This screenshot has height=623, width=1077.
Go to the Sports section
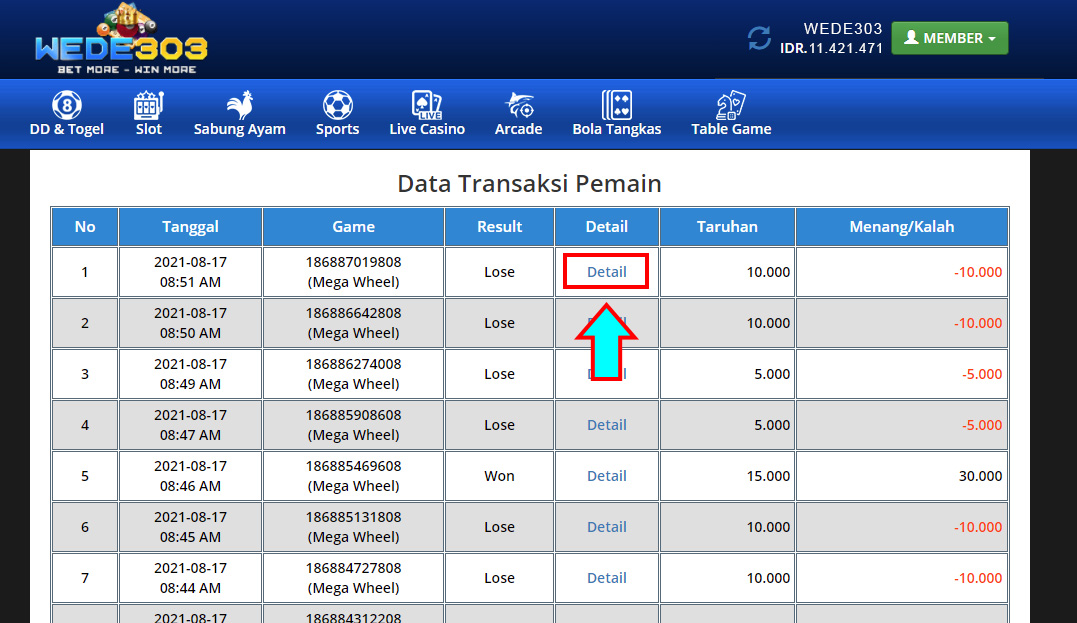tap(338, 114)
